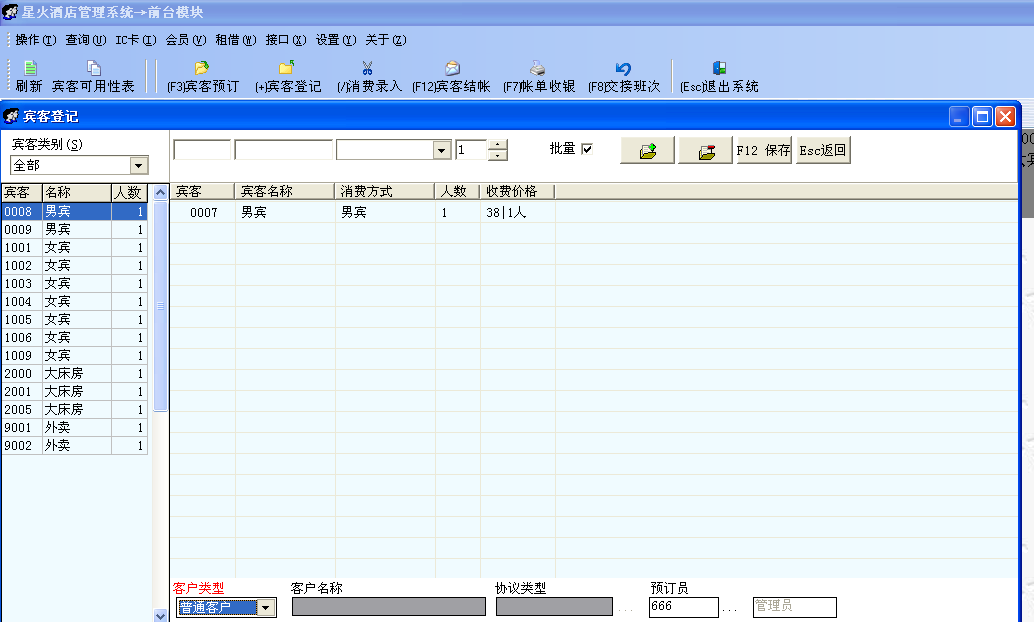Increase the guest count with spinner up arrow
1034x622 pixels.
click(x=498, y=145)
